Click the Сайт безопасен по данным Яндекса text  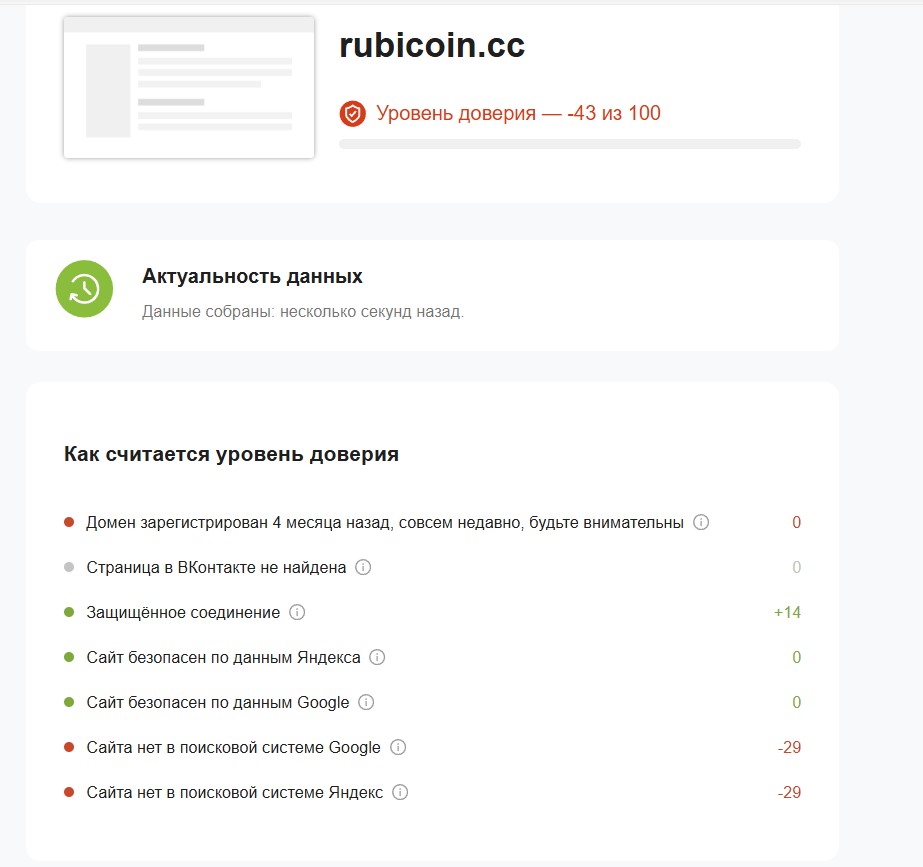pyautogui.click(x=223, y=657)
